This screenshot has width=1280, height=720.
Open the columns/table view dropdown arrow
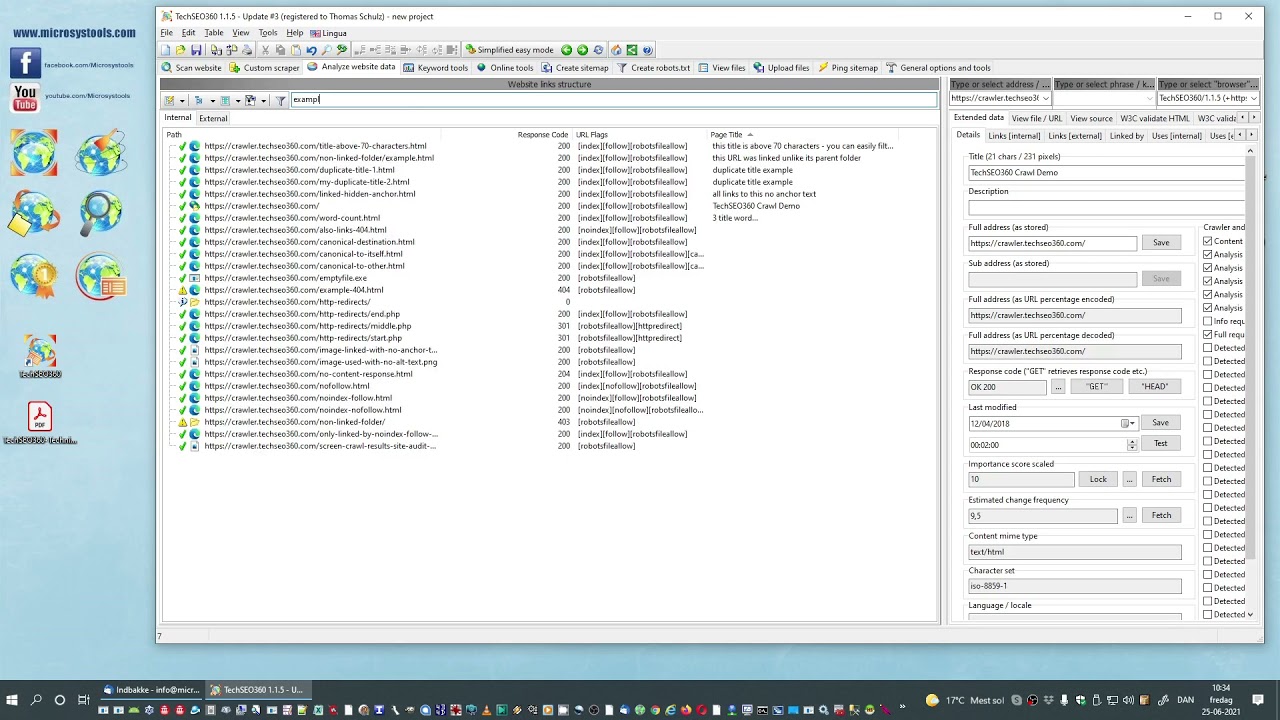(237, 100)
